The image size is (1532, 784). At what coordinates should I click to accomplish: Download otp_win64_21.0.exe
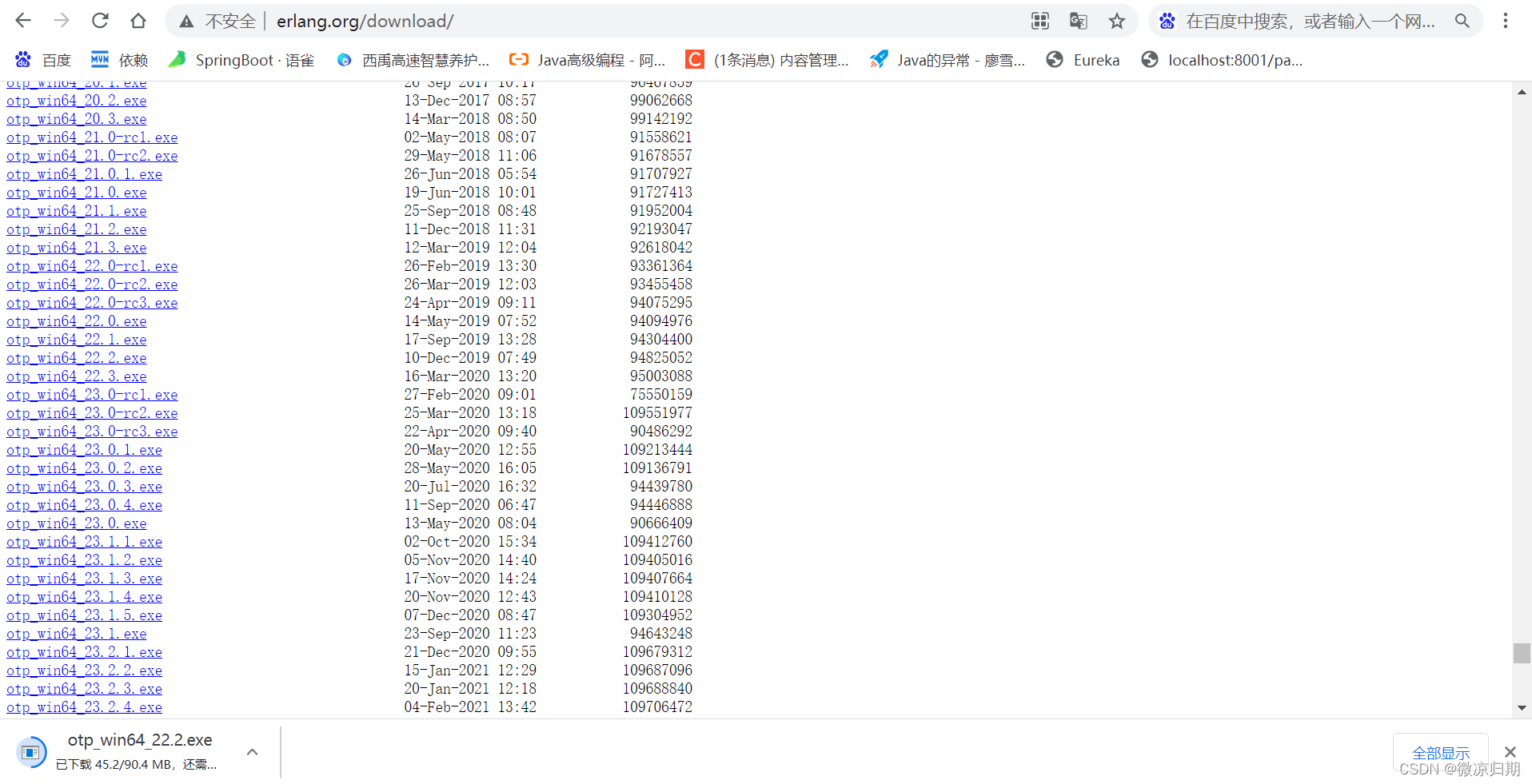coord(77,193)
